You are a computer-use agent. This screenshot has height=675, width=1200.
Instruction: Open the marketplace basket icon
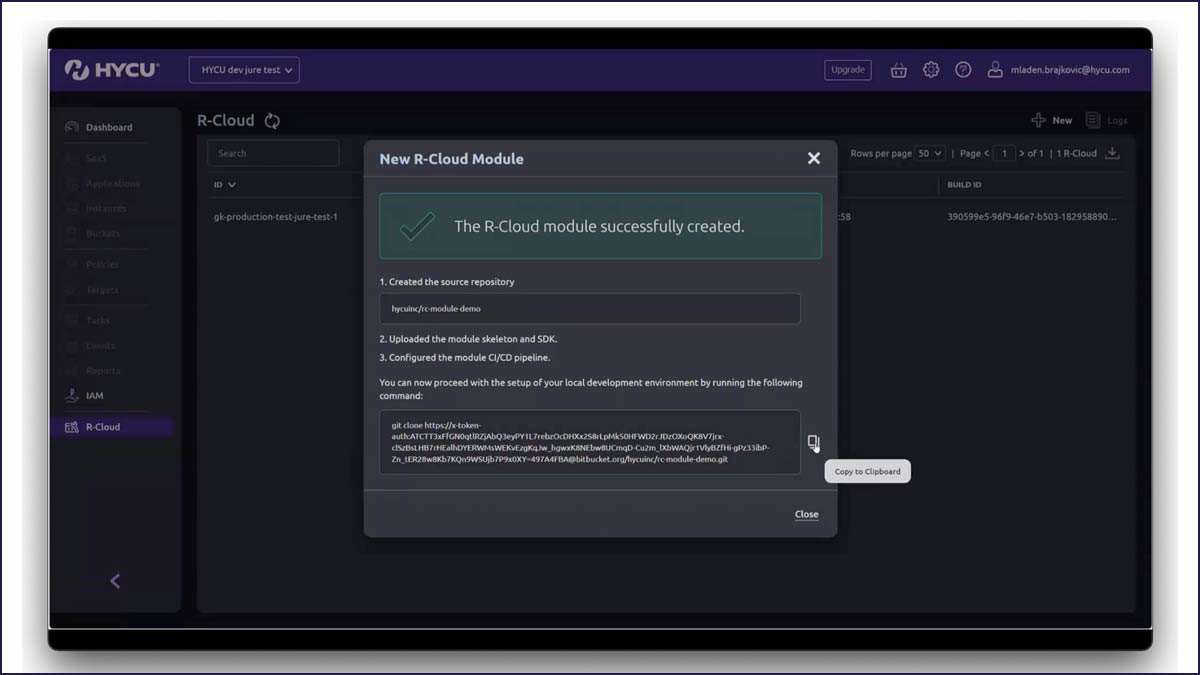898,70
